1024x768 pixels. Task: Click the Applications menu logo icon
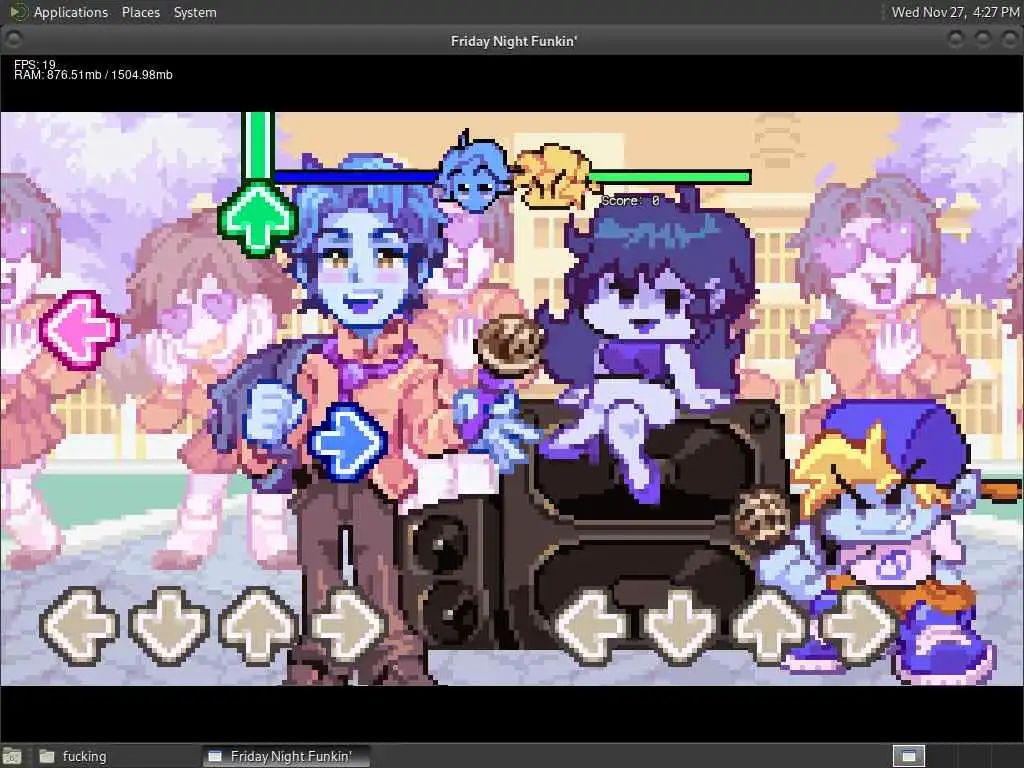[x=18, y=12]
